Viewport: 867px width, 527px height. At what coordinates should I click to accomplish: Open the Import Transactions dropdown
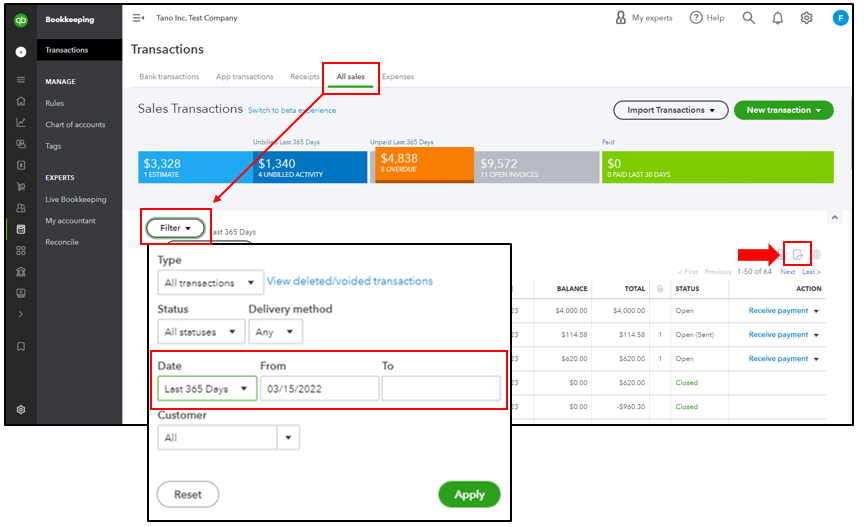tap(671, 110)
